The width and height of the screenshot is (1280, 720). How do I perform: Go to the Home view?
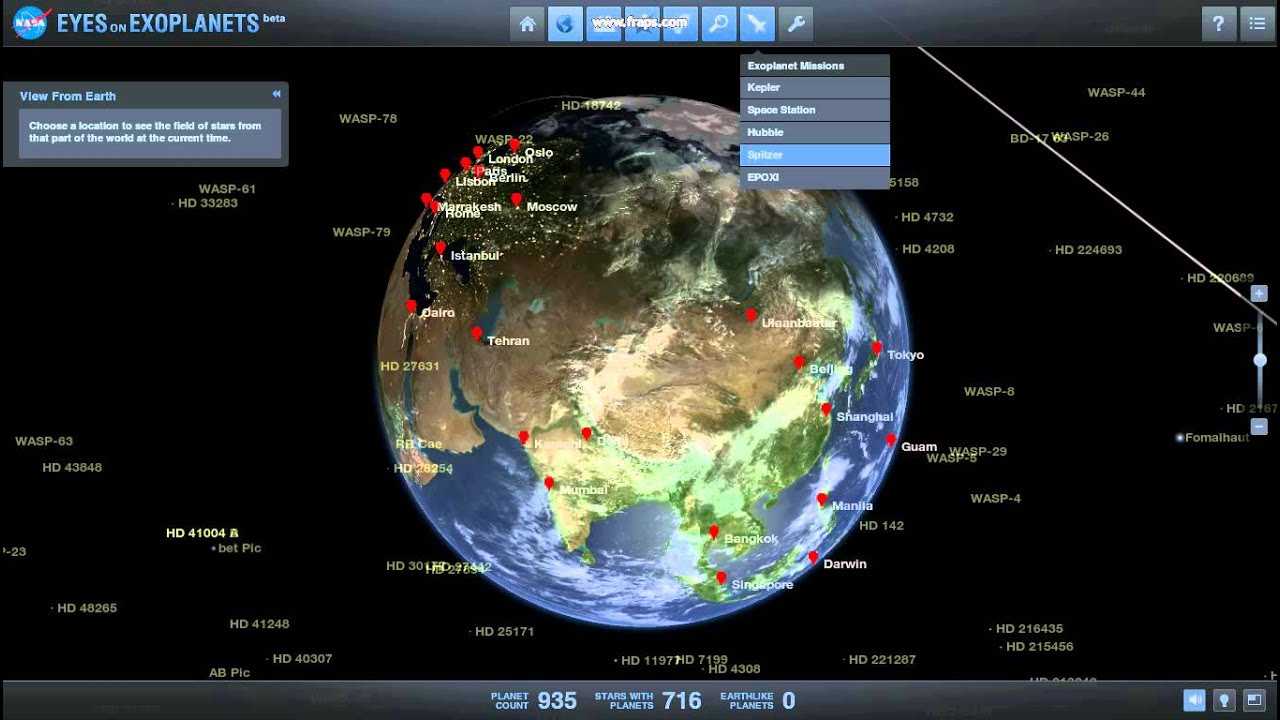pyautogui.click(x=527, y=24)
